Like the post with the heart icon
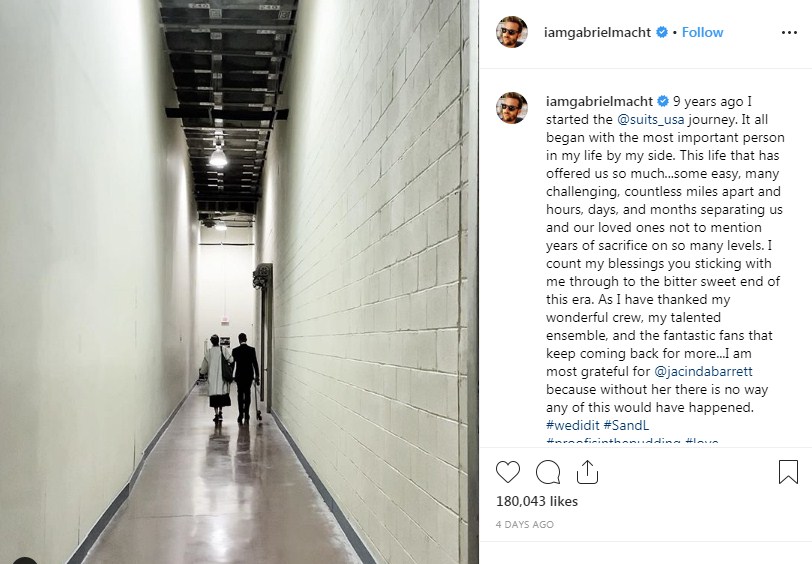This screenshot has height=564, width=812. point(508,472)
